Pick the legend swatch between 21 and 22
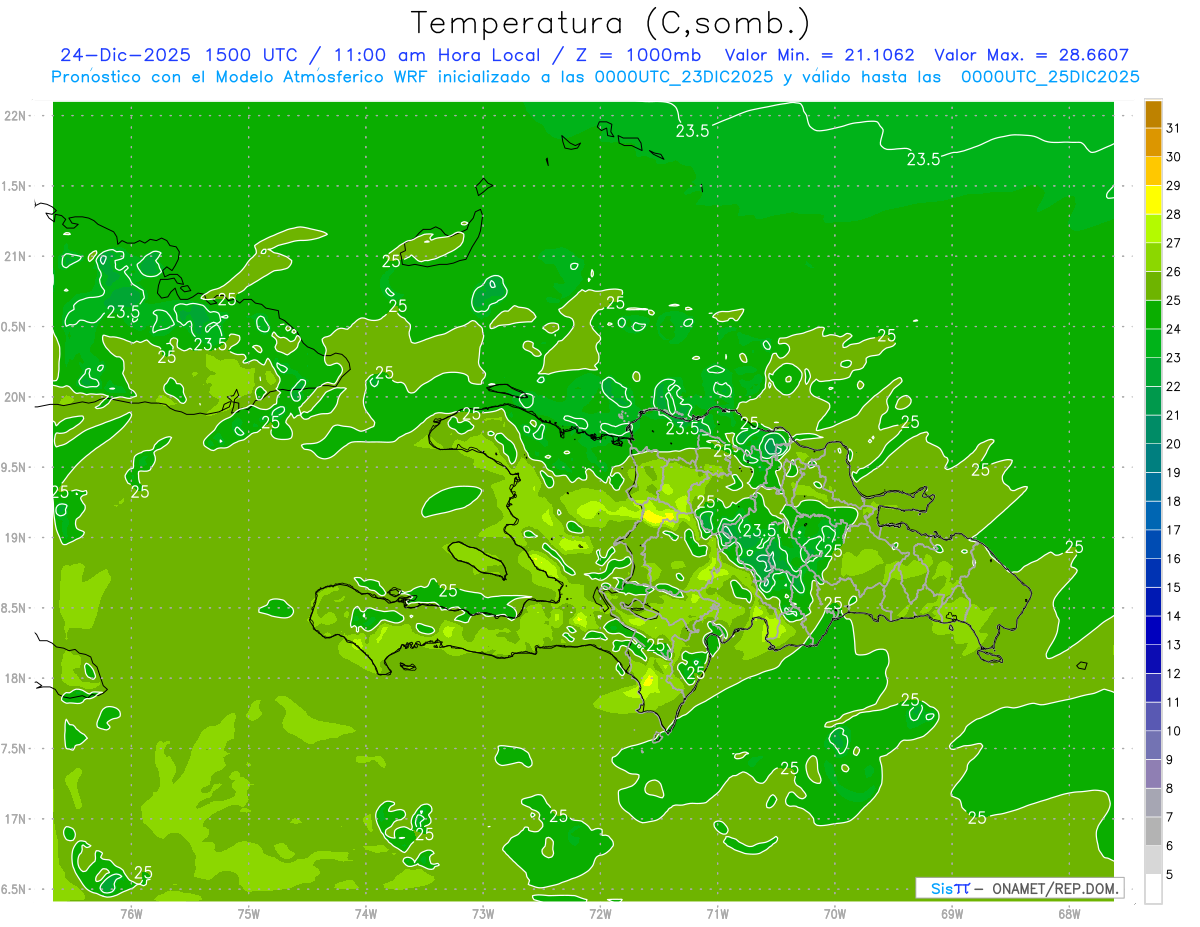Viewport: 1200px width, 927px height. point(1153,401)
